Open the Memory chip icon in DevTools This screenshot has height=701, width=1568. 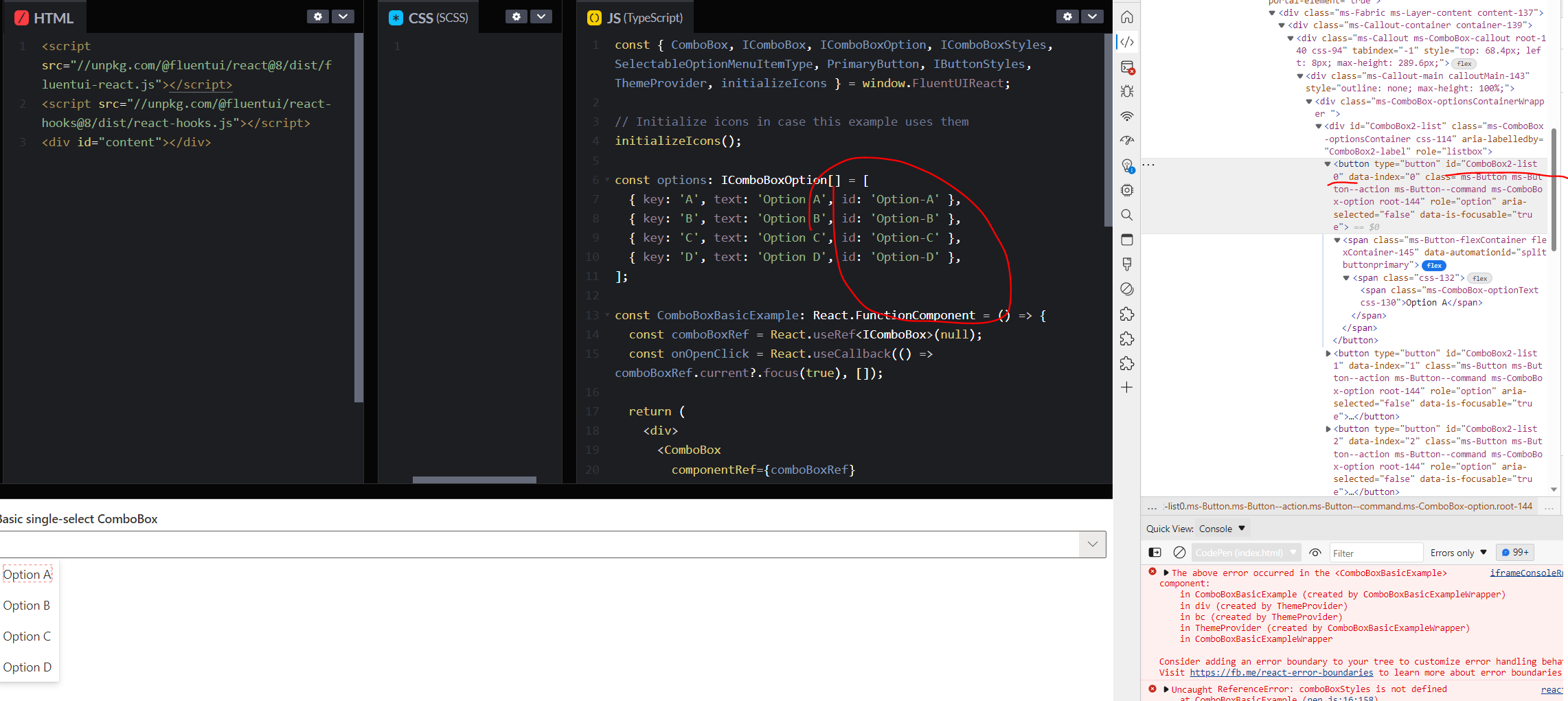(x=1127, y=190)
